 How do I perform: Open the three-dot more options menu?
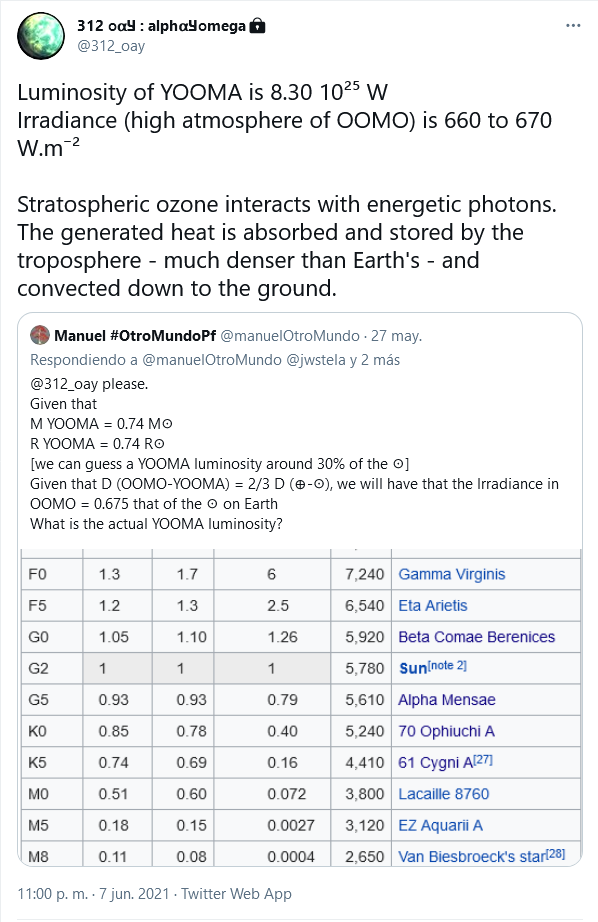coord(573,26)
